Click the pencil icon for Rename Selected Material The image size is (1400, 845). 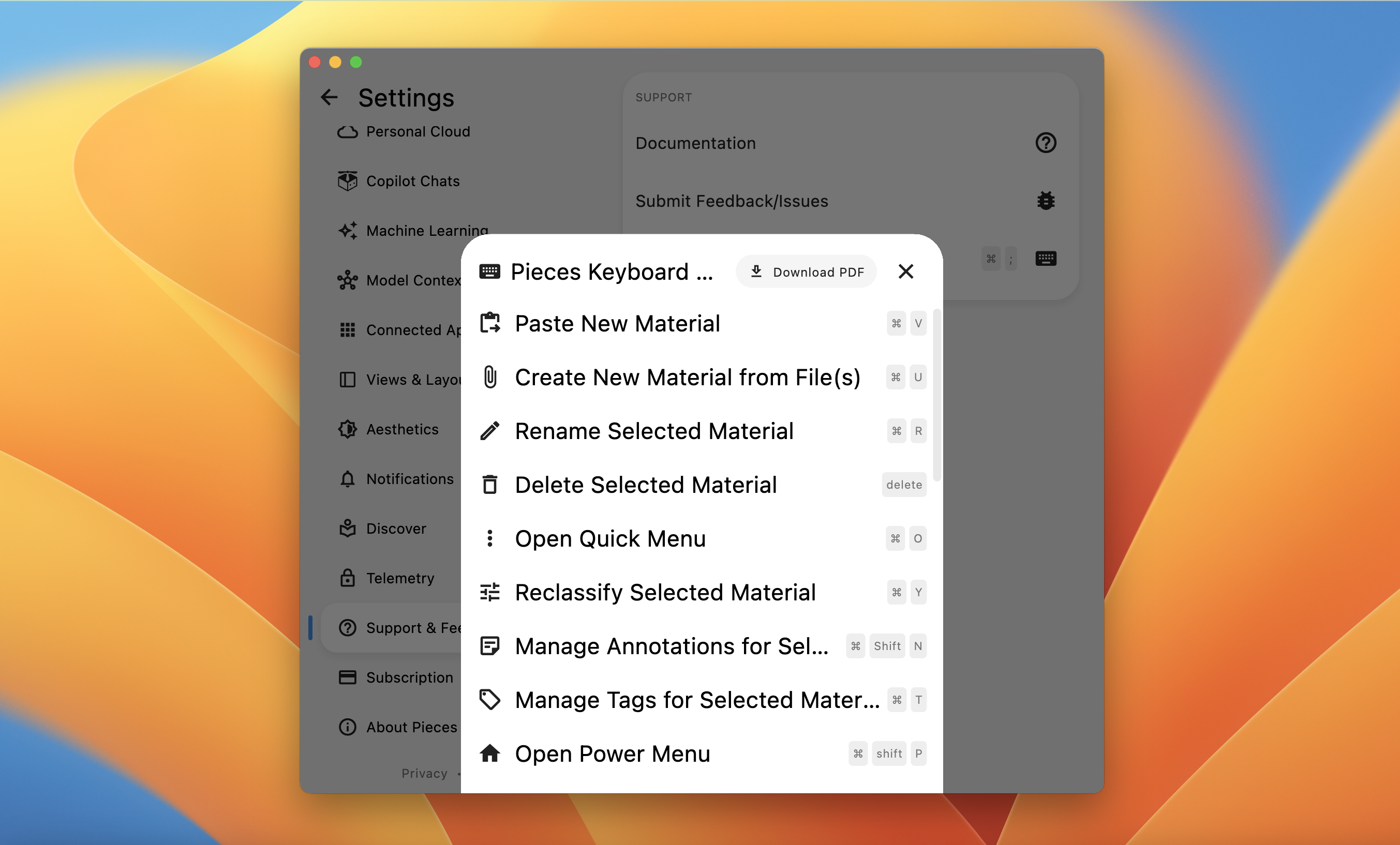coord(490,431)
